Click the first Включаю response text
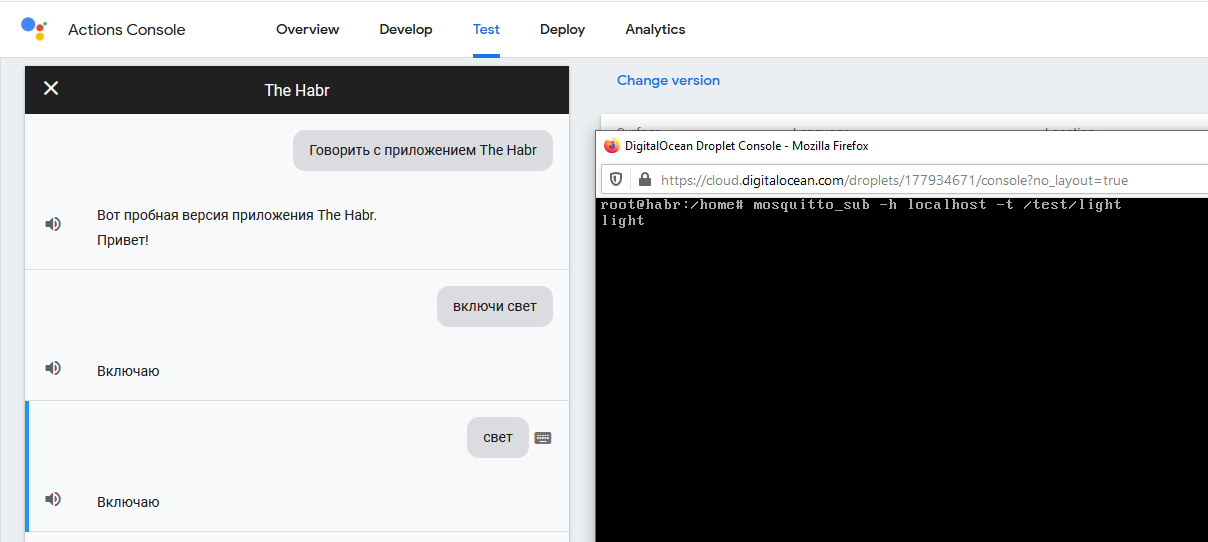This screenshot has height=542, width=1208. pyautogui.click(x=128, y=371)
